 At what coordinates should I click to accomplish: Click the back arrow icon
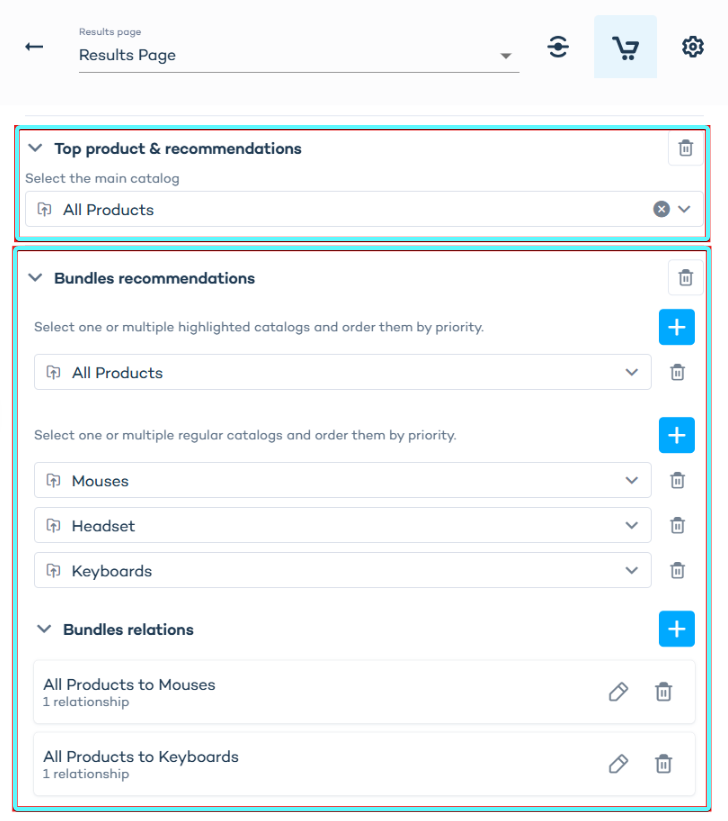click(x=34, y=47)
